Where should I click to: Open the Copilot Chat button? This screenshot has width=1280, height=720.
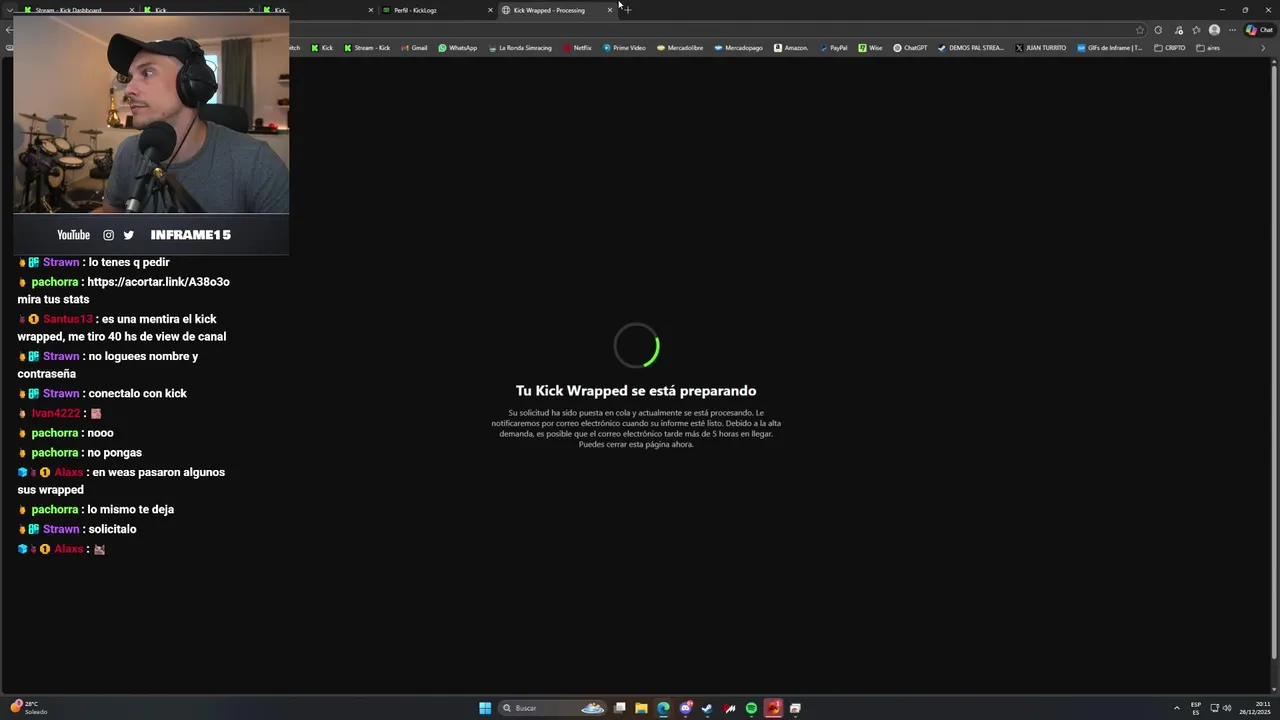1259,30
